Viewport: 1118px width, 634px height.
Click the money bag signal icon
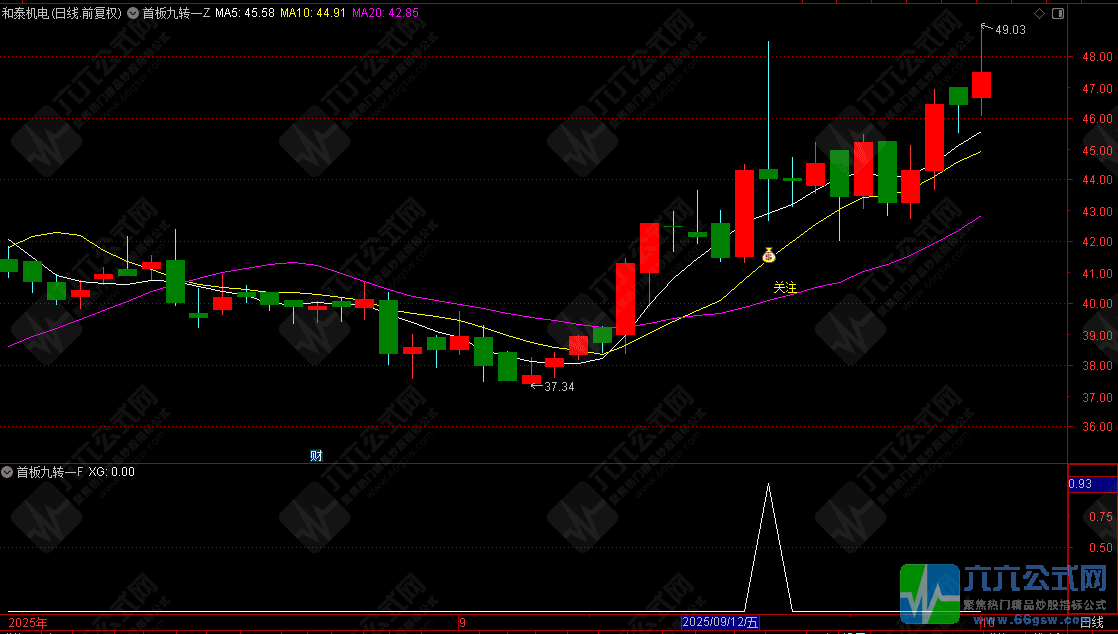point(768,255)
